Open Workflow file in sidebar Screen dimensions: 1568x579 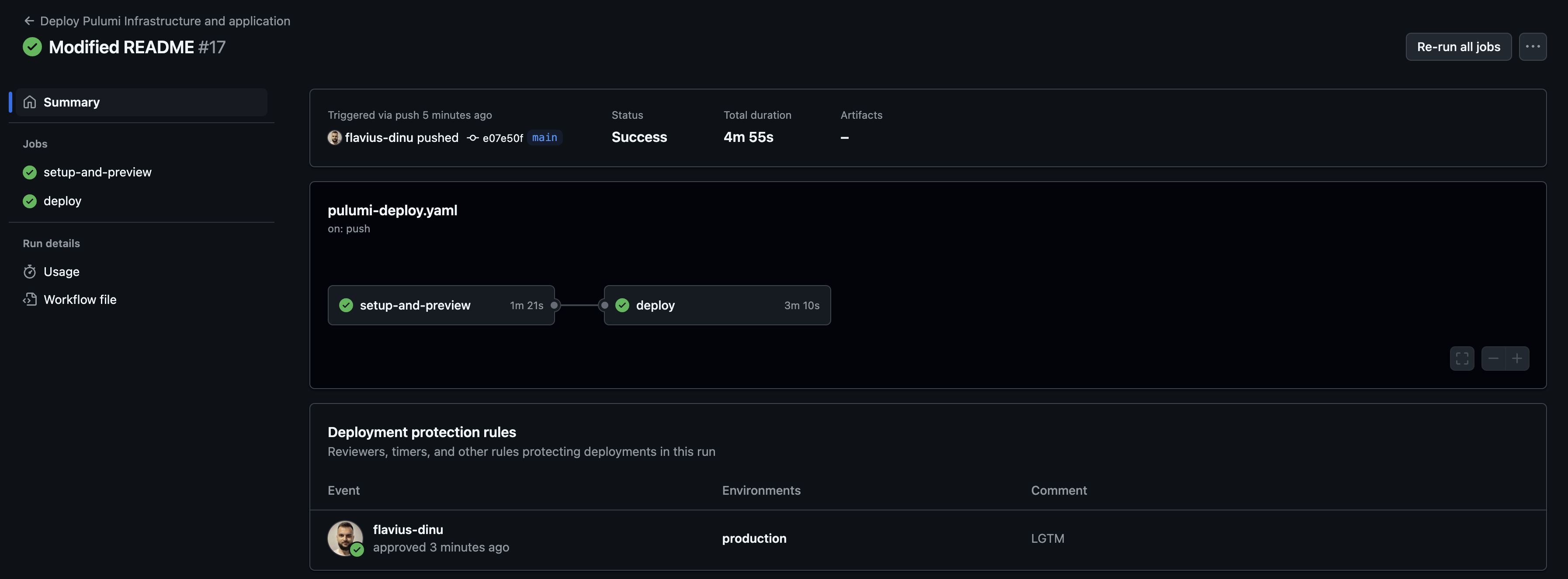[80, 299]
